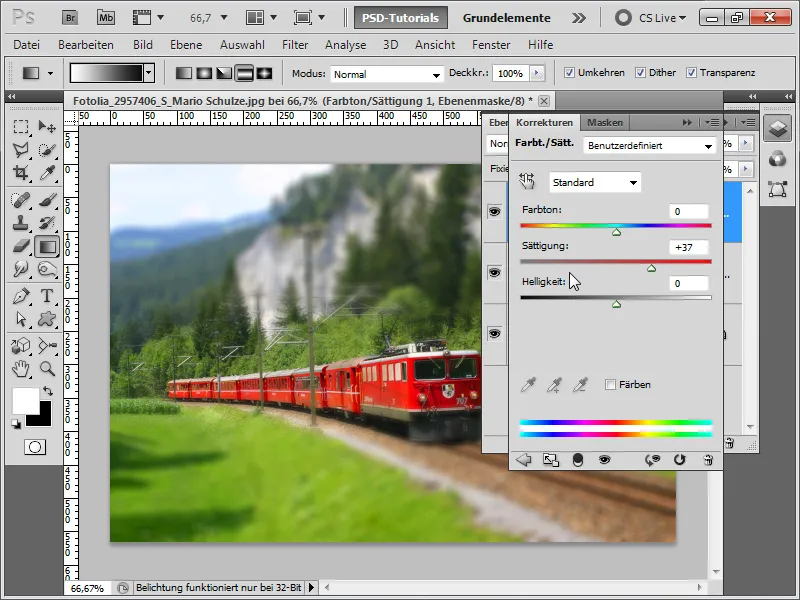Open the Ebene menu
This screenshot has height=600, width=800.
[186, 45]
